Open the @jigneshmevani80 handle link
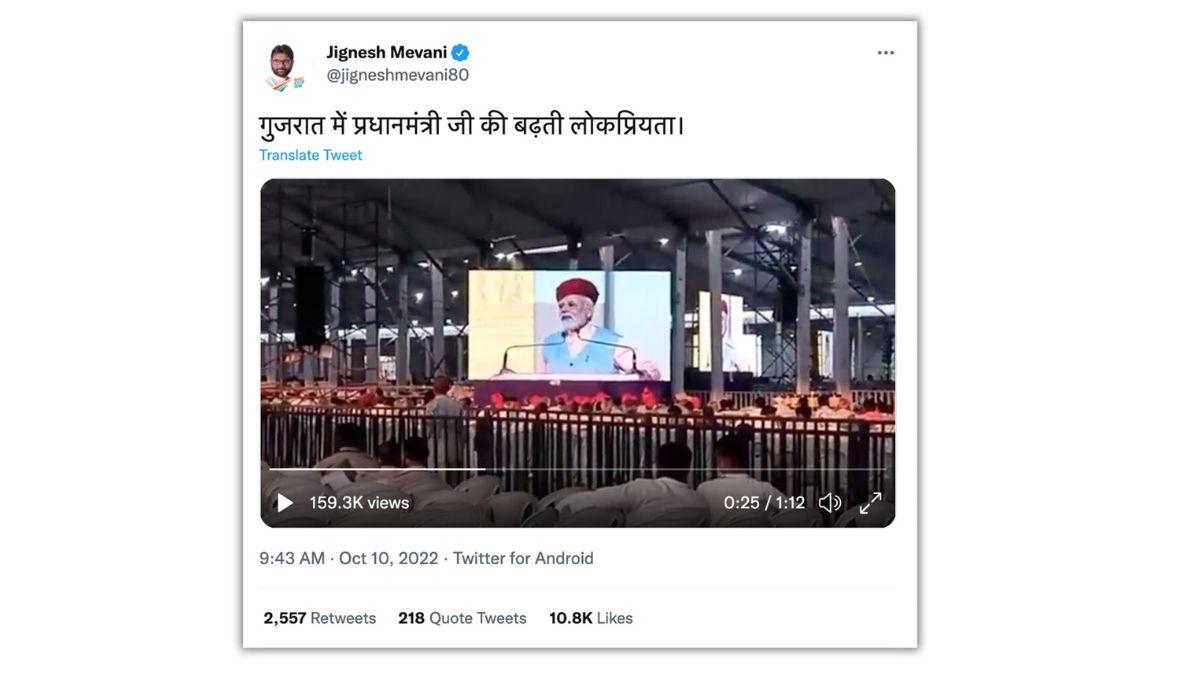The width and height of the screenshot is (1200, 675). pyautogui.click(x=397, y=75)
